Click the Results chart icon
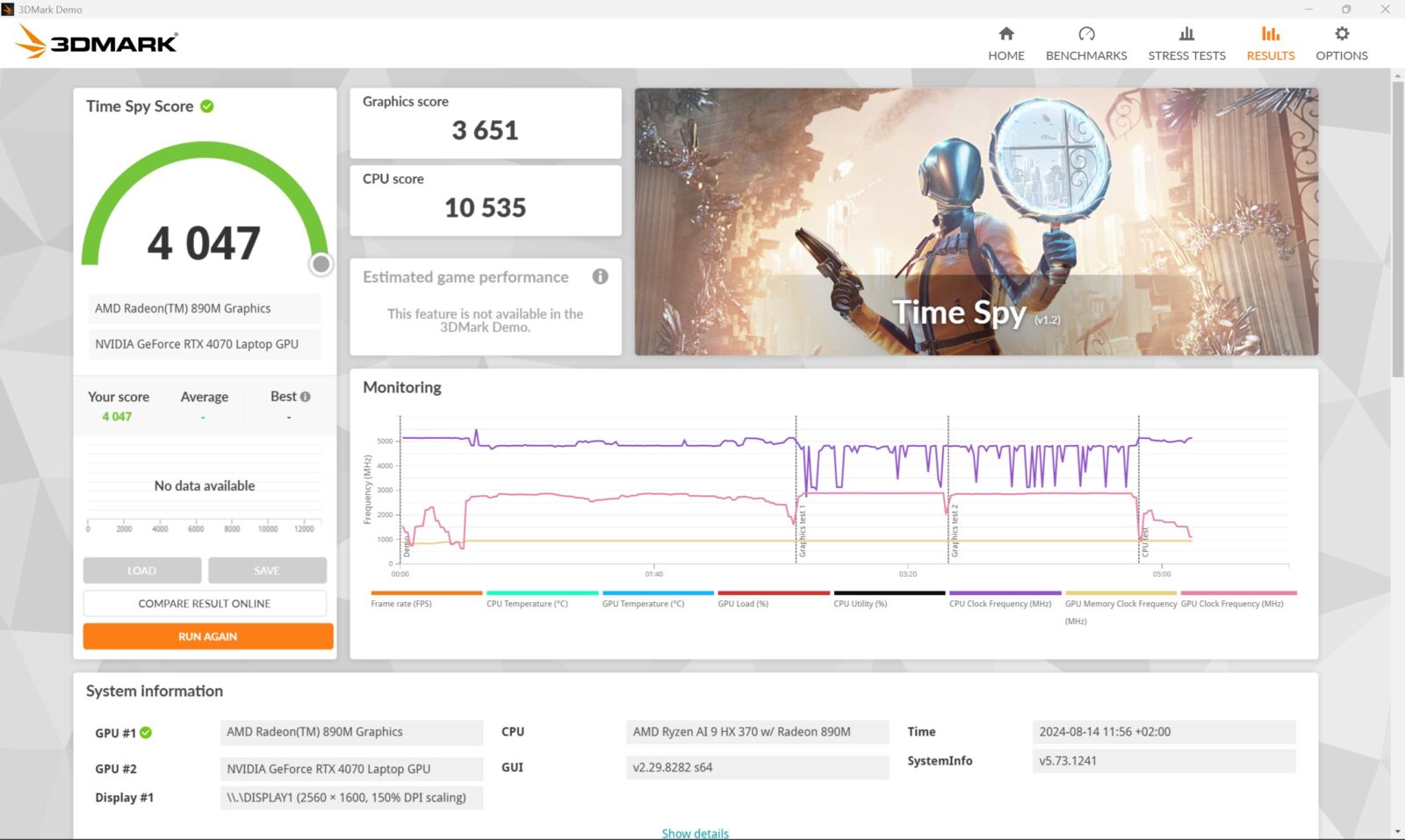The width and height of the screenshot is (1405, 840). tap(1270, 34)
